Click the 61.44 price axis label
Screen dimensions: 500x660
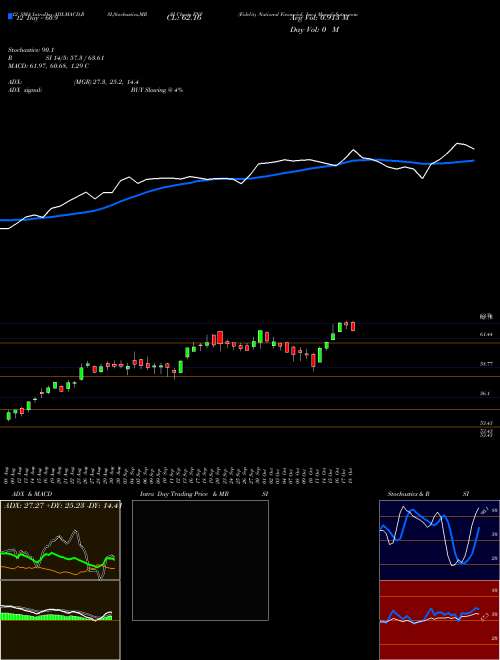point(487,334)
